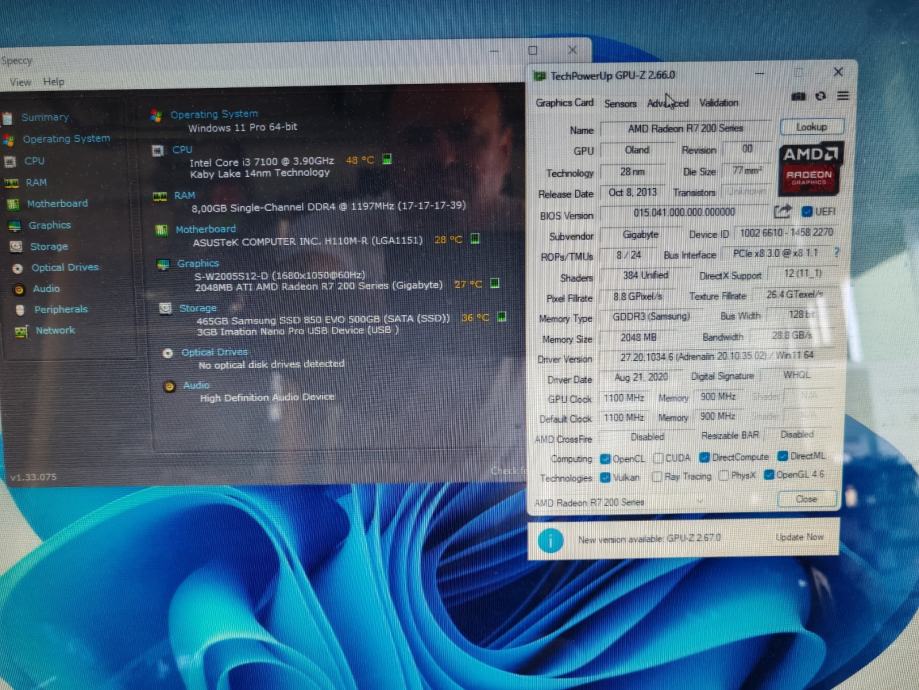
Task: Switch to Validation tab in GPU-Z
Action: (x=719, y=103)
